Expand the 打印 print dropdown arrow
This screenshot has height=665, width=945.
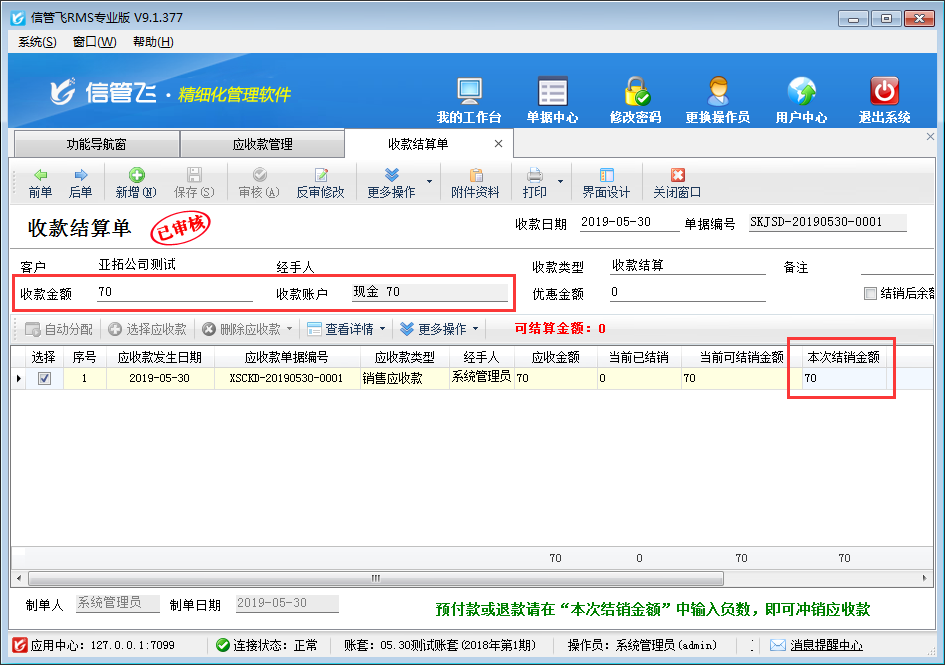point(560,183)
